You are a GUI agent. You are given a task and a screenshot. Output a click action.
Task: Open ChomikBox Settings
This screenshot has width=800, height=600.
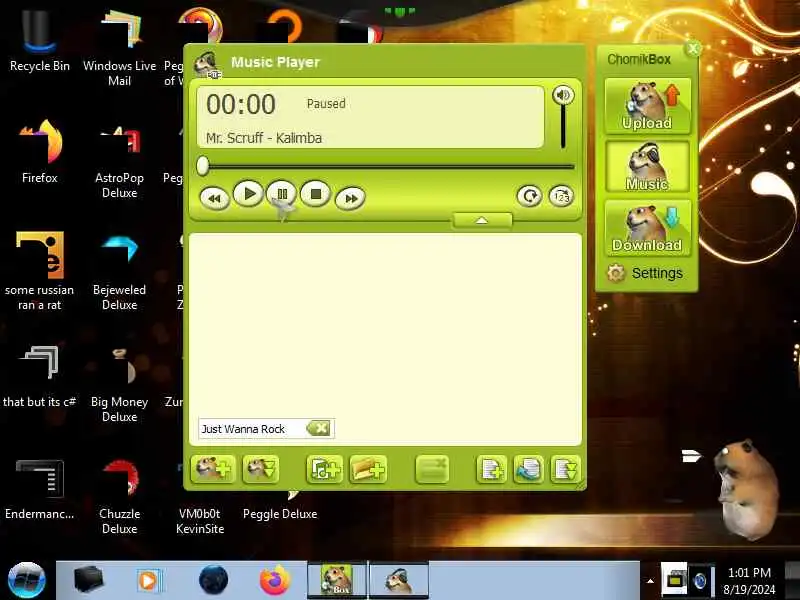point(645,273)
